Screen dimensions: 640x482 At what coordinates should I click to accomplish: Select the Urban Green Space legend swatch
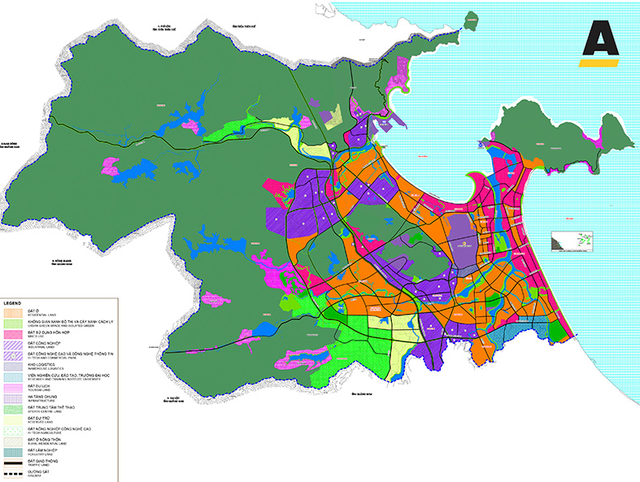click(x=14, y=322)
